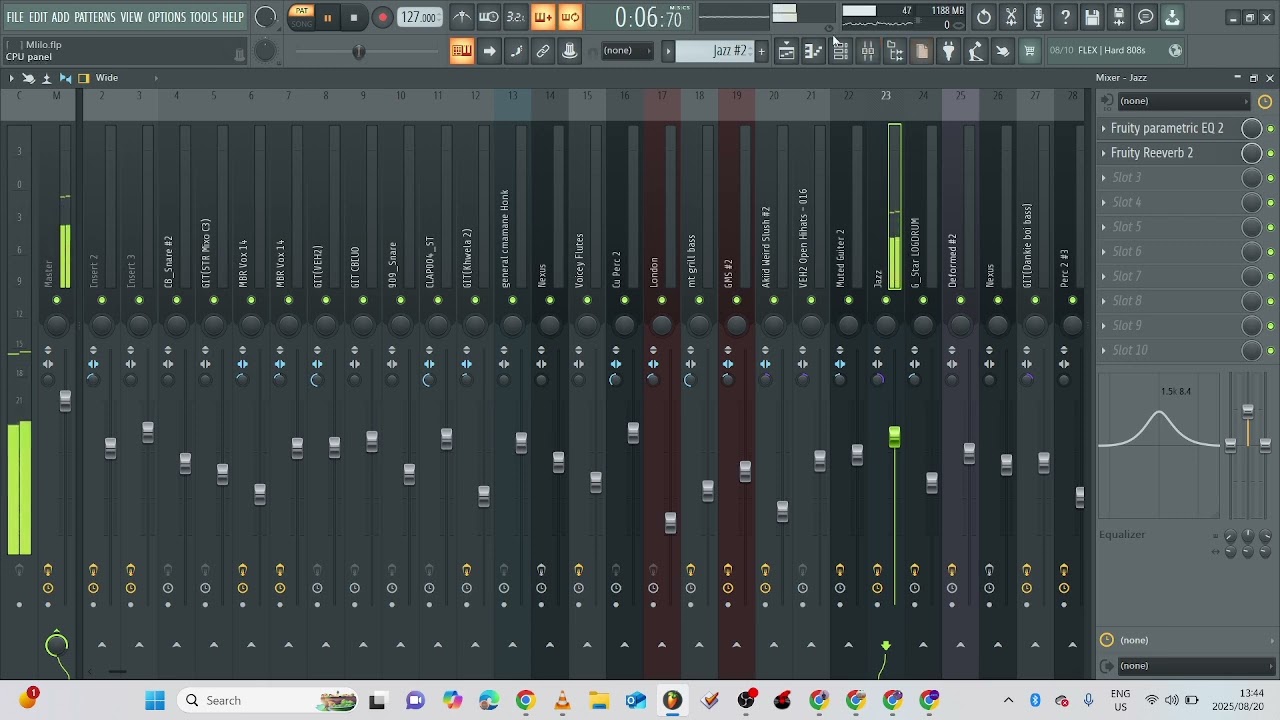The height and width of the screenshot is (720, 1280).
Task: Open the channel rack icon
Action: click(840, 51)
